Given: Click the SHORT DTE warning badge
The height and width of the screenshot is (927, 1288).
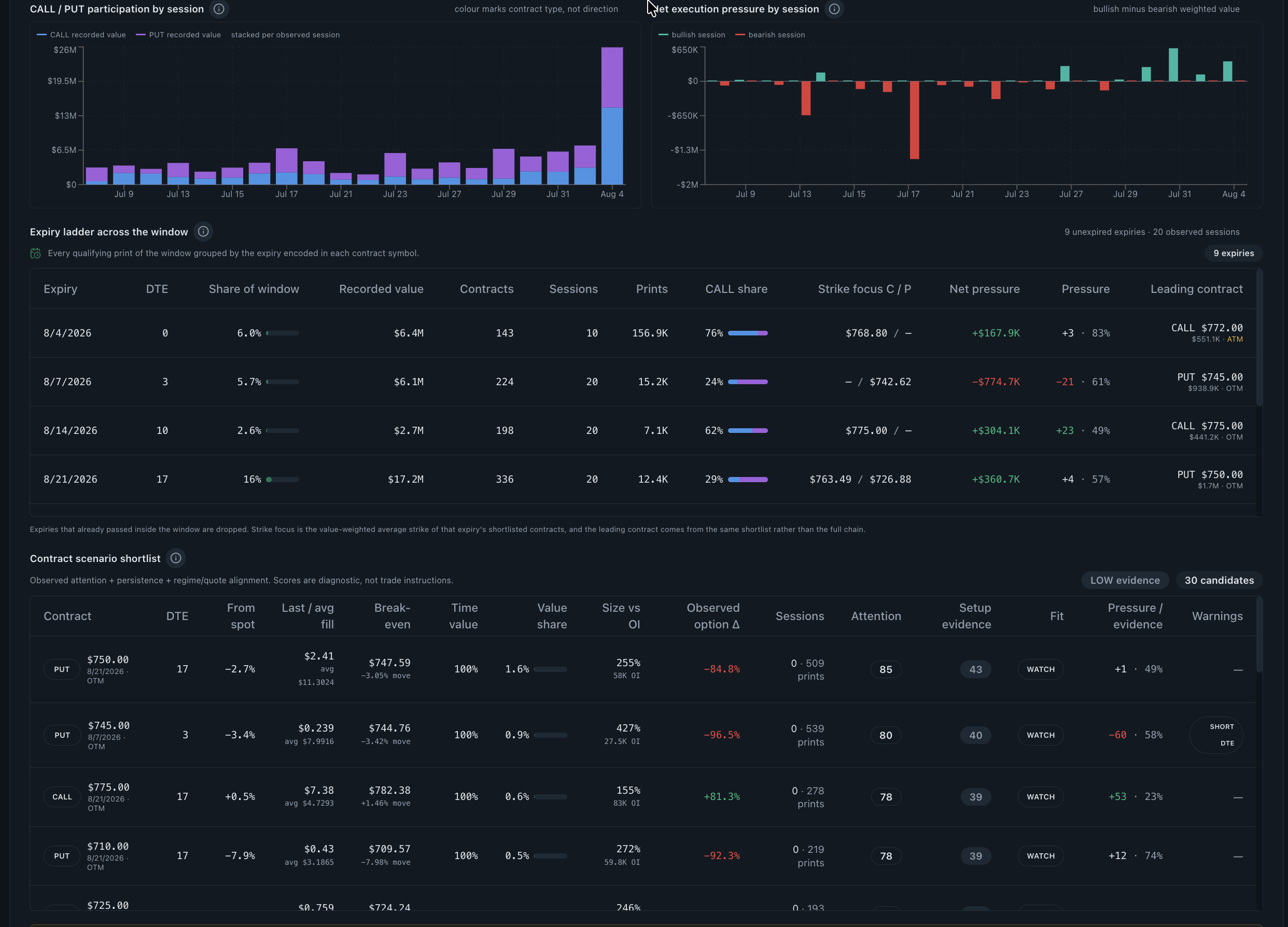Looking at the screenshot, I should point(1216,735).
